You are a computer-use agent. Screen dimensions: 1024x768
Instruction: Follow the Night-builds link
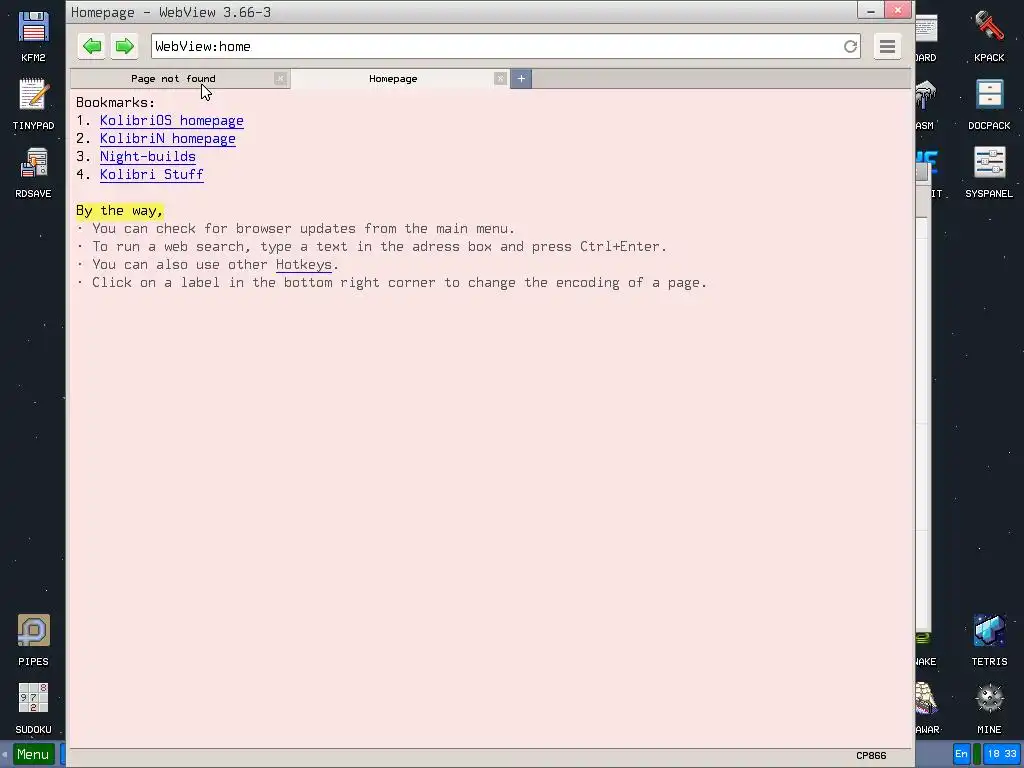click(x=148, y=157)
